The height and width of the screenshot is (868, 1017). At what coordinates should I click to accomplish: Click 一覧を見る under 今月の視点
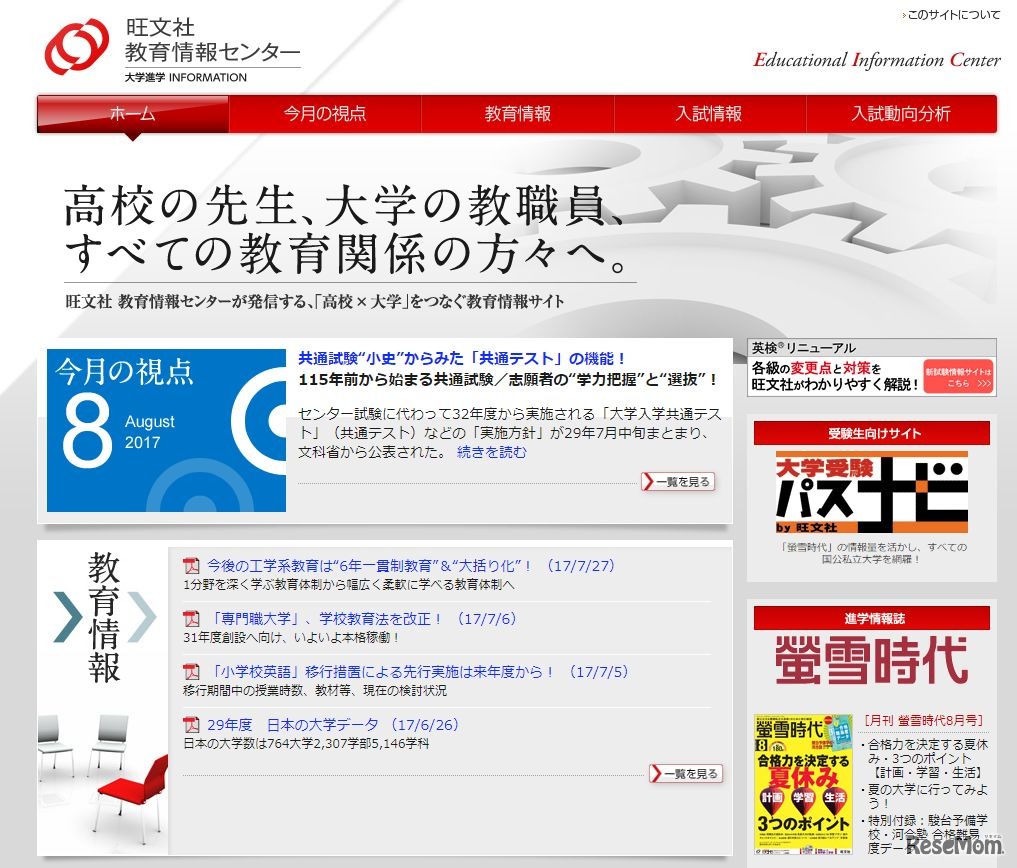[x=677, y=481]
